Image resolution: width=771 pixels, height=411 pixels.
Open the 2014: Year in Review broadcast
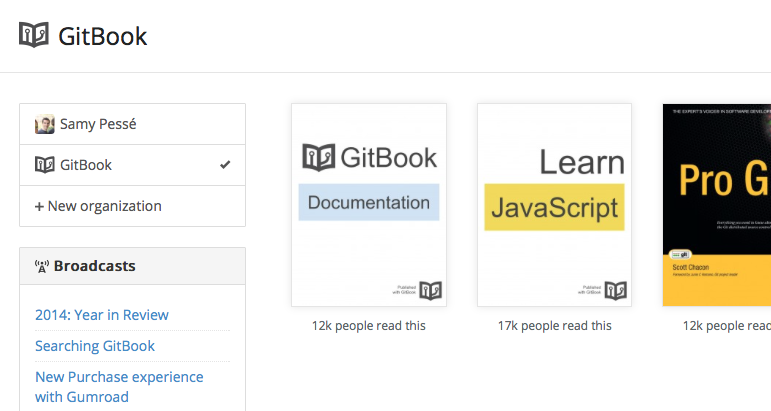pyautogui.click(x=102, y=315)
